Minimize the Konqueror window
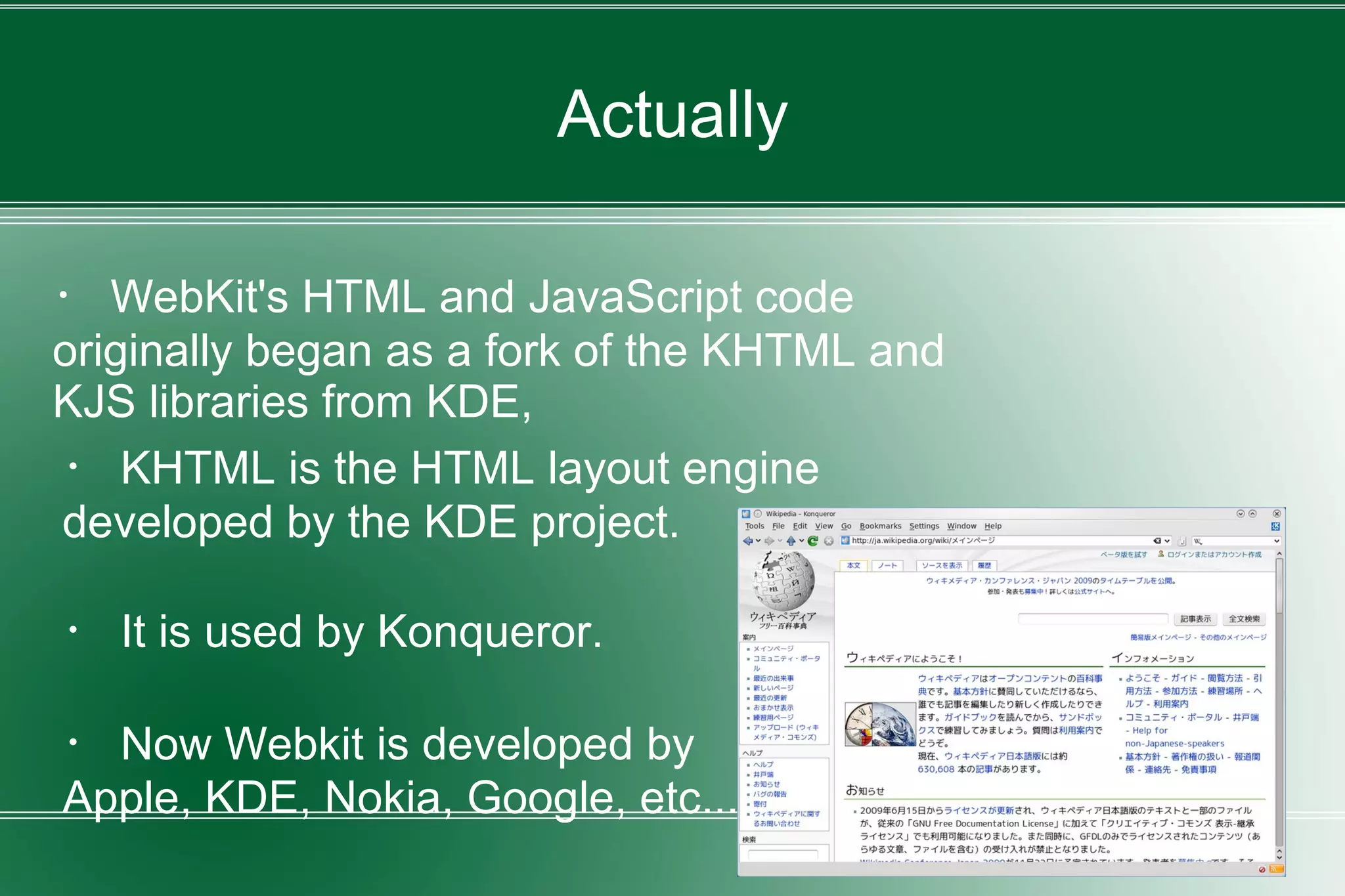The width and height of the screenshot is (1345, 896). point(1241,514)
